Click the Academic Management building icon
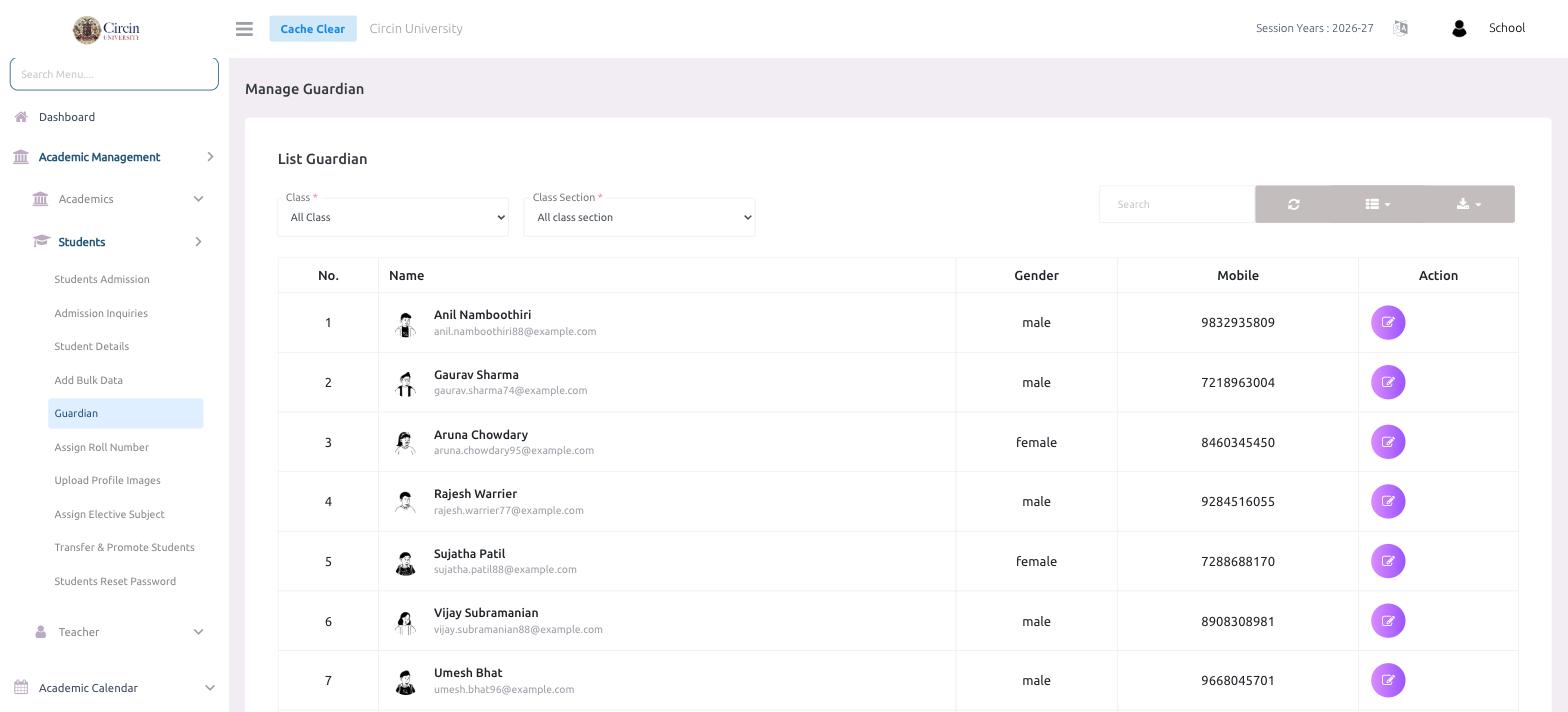The image size is (1568, 712). click(x=21, y=157)
